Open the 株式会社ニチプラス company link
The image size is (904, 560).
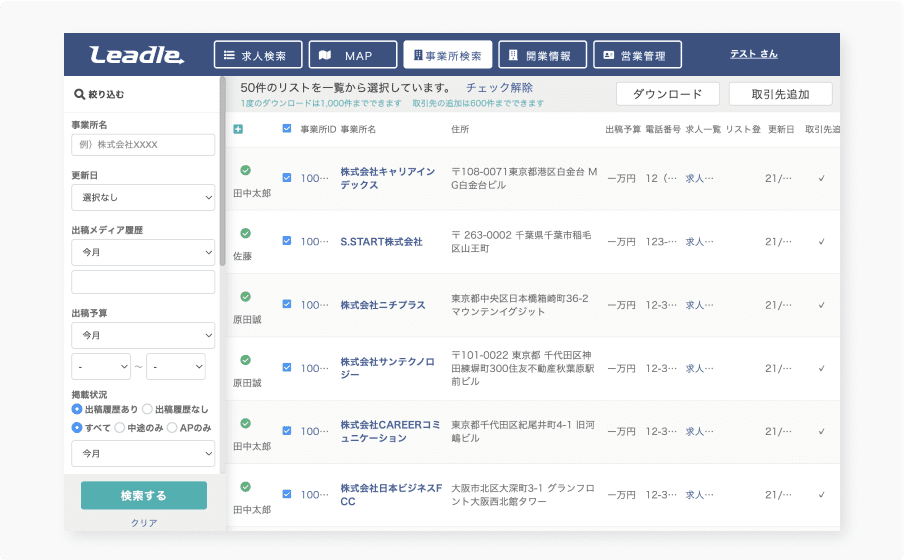pos(383,305)
